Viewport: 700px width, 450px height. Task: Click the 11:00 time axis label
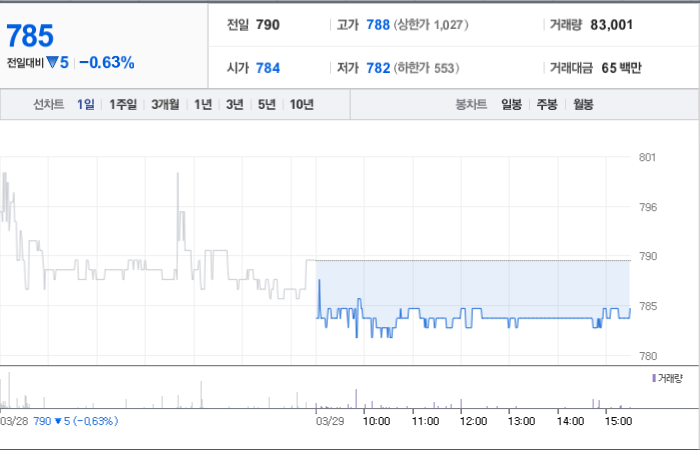point(425,421)
